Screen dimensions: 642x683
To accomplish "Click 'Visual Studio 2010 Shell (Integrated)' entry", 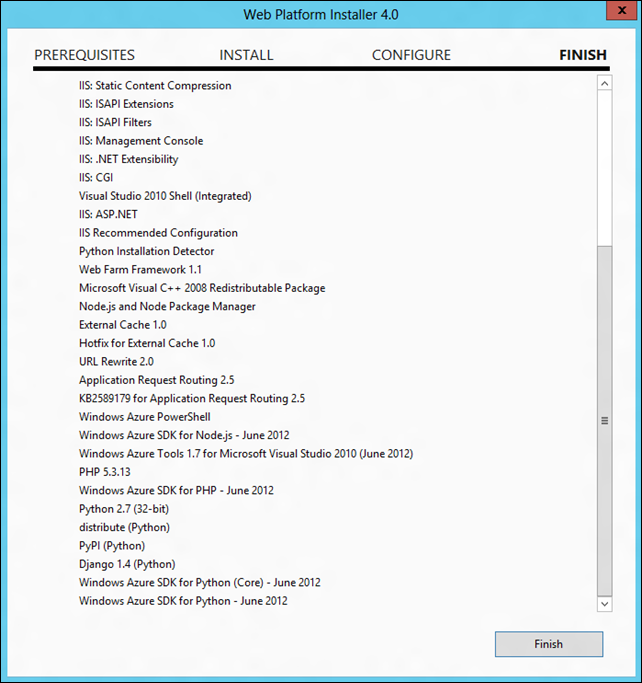I will [x=165, y=196].
